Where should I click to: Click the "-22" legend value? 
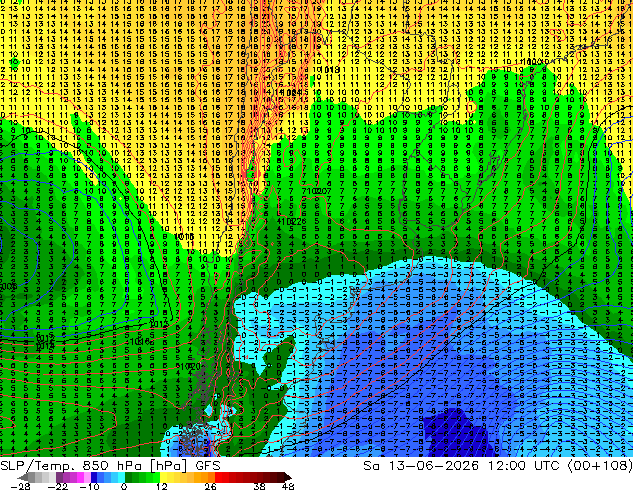point(58,486)
